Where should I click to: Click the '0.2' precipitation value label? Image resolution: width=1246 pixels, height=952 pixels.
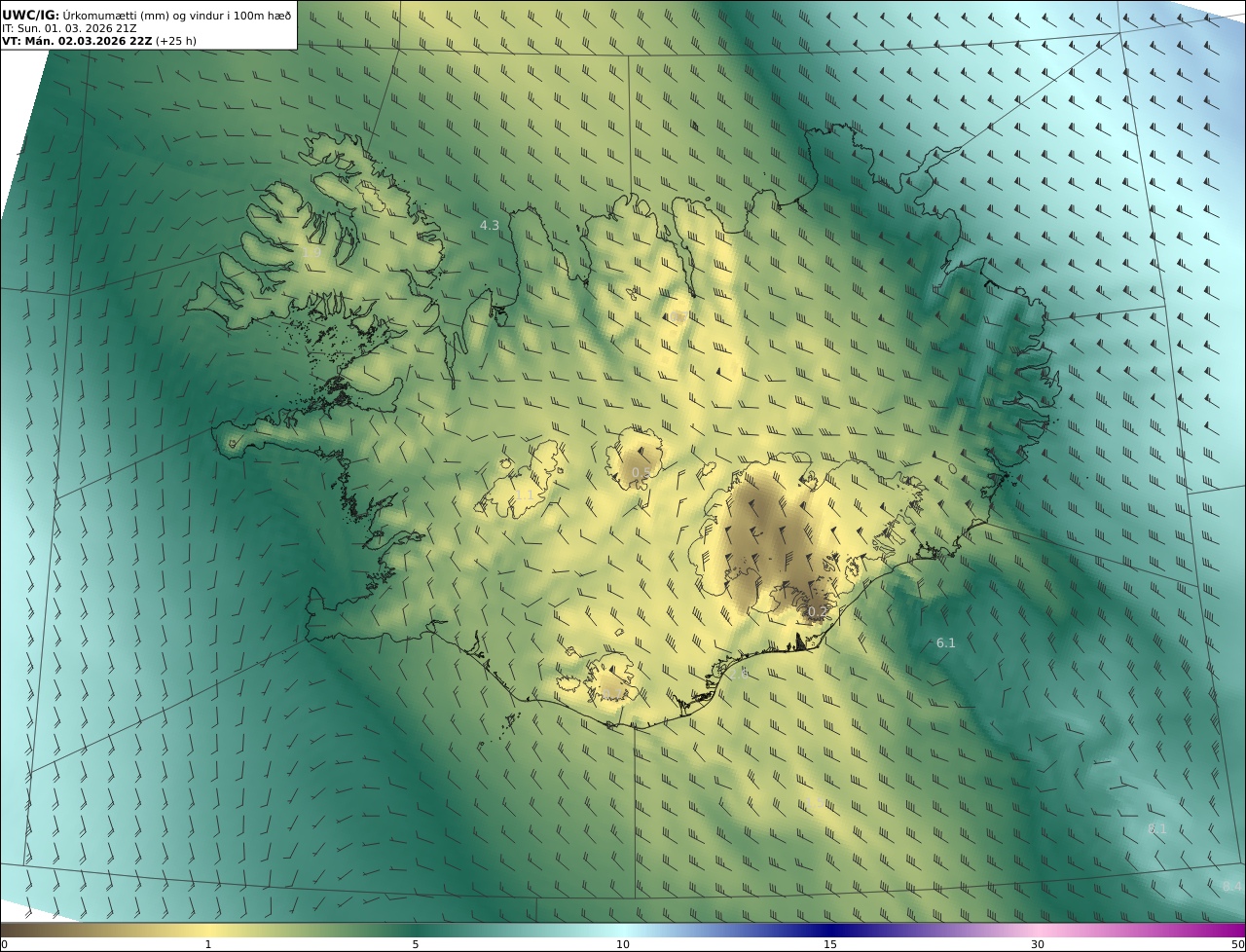point(818,612)
